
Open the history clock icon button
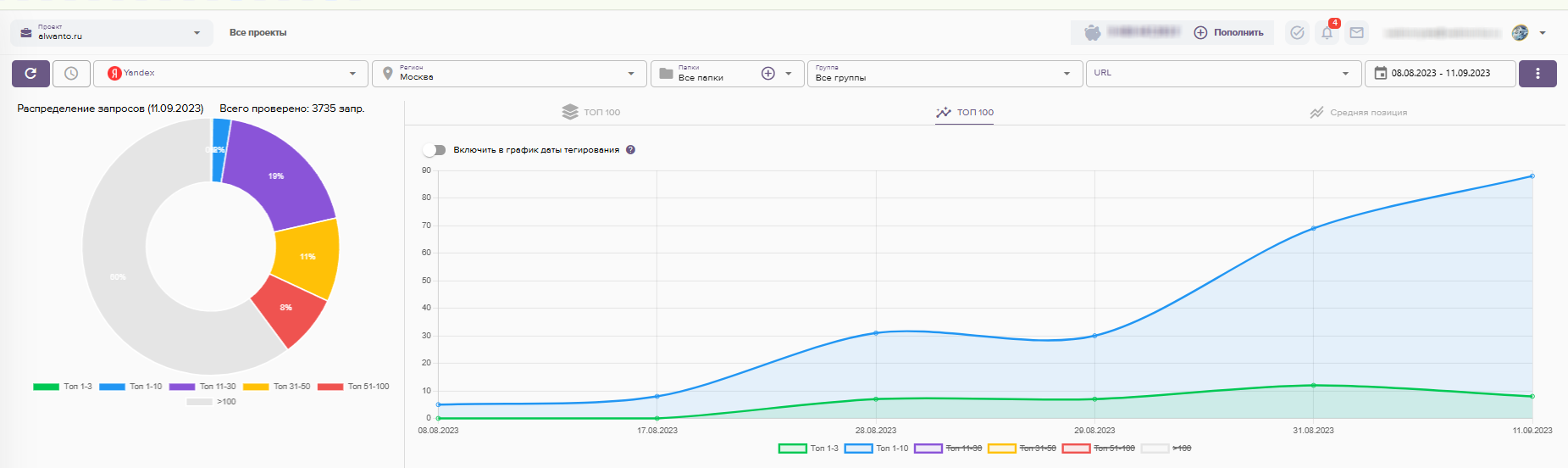71,74
